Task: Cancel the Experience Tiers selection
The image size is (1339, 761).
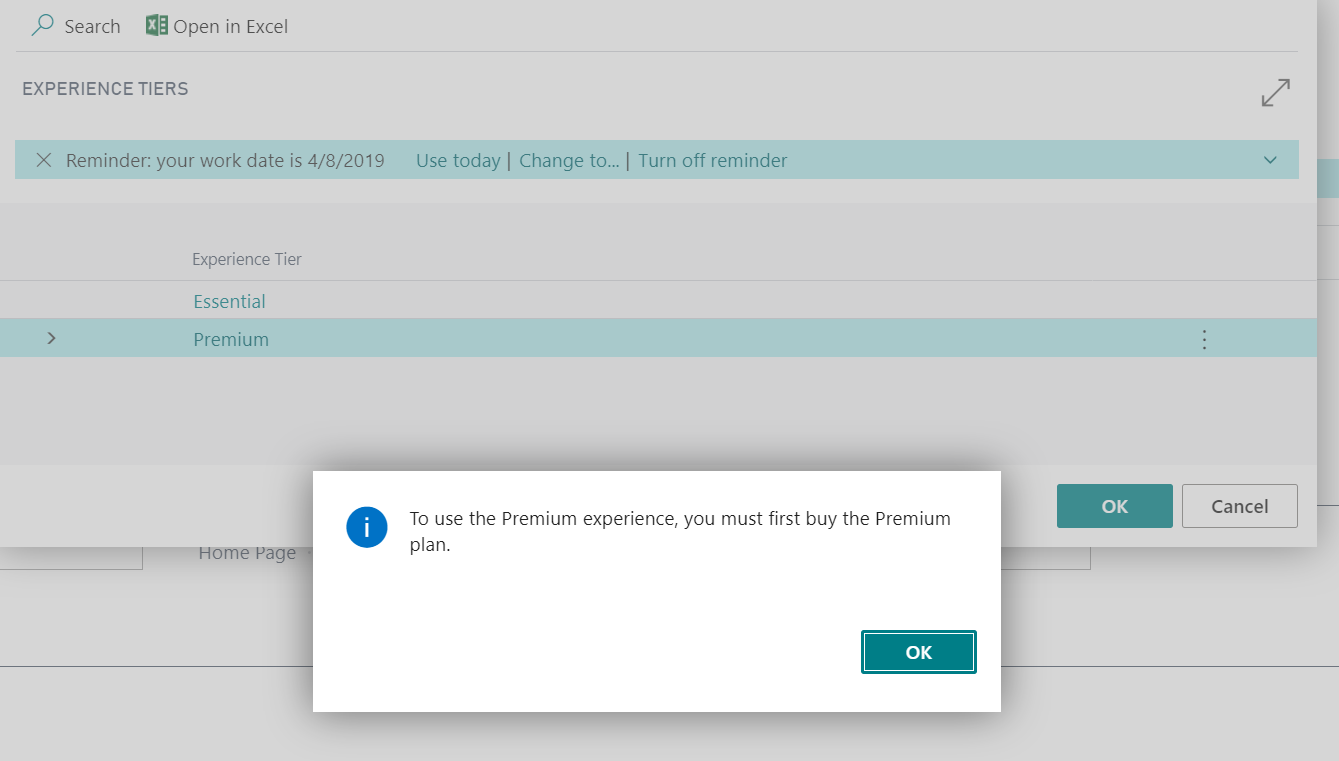Action: tap(1239, 506)
